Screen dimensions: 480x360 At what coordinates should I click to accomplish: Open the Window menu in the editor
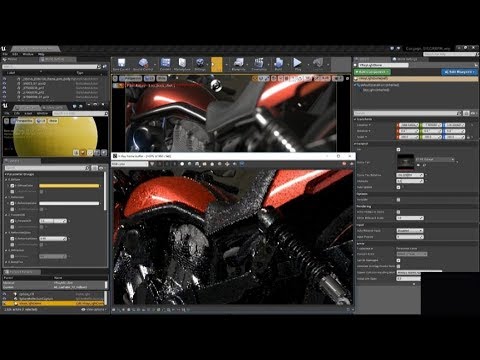click(28, 54)
